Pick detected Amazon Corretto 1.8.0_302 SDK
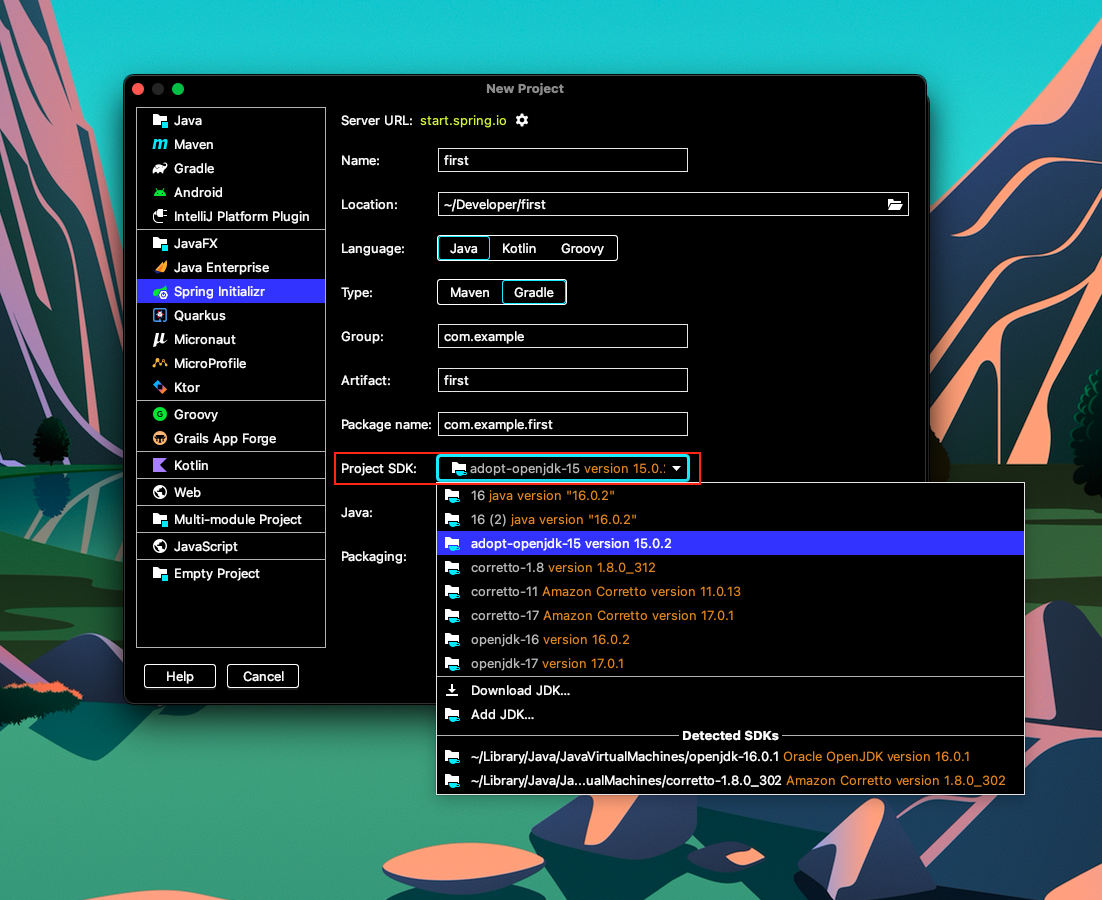The height and width of the screenshot is (900, 1102). [x=730, y=781]
